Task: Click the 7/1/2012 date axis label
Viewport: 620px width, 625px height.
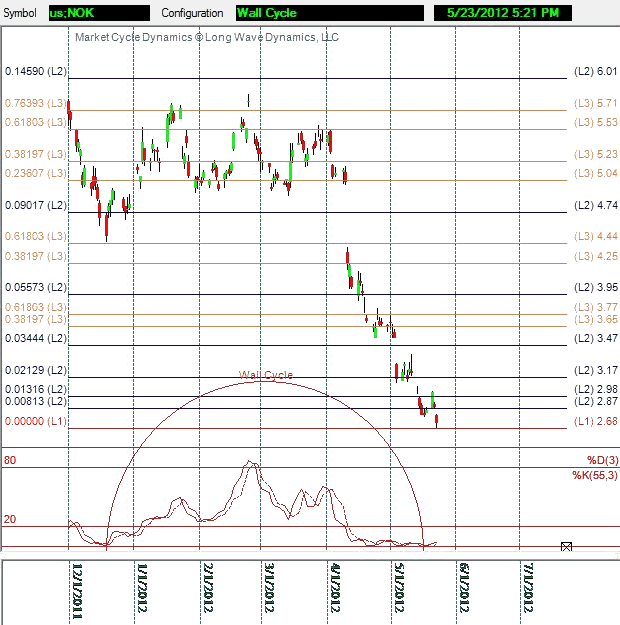Action: pos(527,591)
